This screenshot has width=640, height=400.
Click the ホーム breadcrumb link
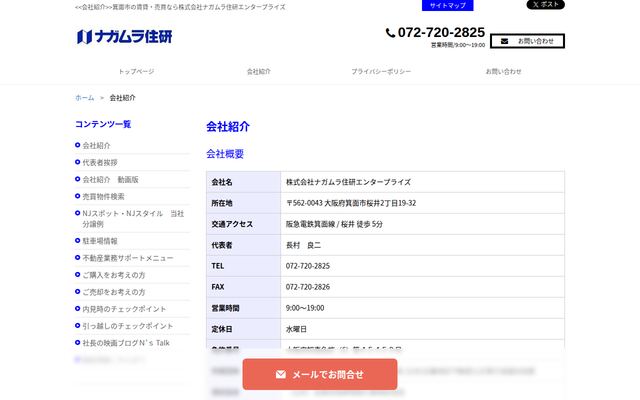point(84,98)
